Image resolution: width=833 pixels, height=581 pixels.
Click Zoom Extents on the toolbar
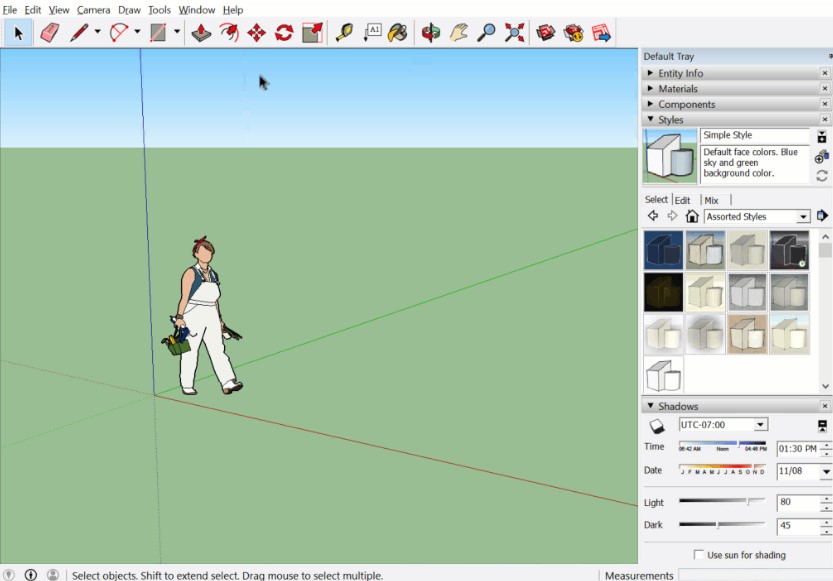coord(514,31)
